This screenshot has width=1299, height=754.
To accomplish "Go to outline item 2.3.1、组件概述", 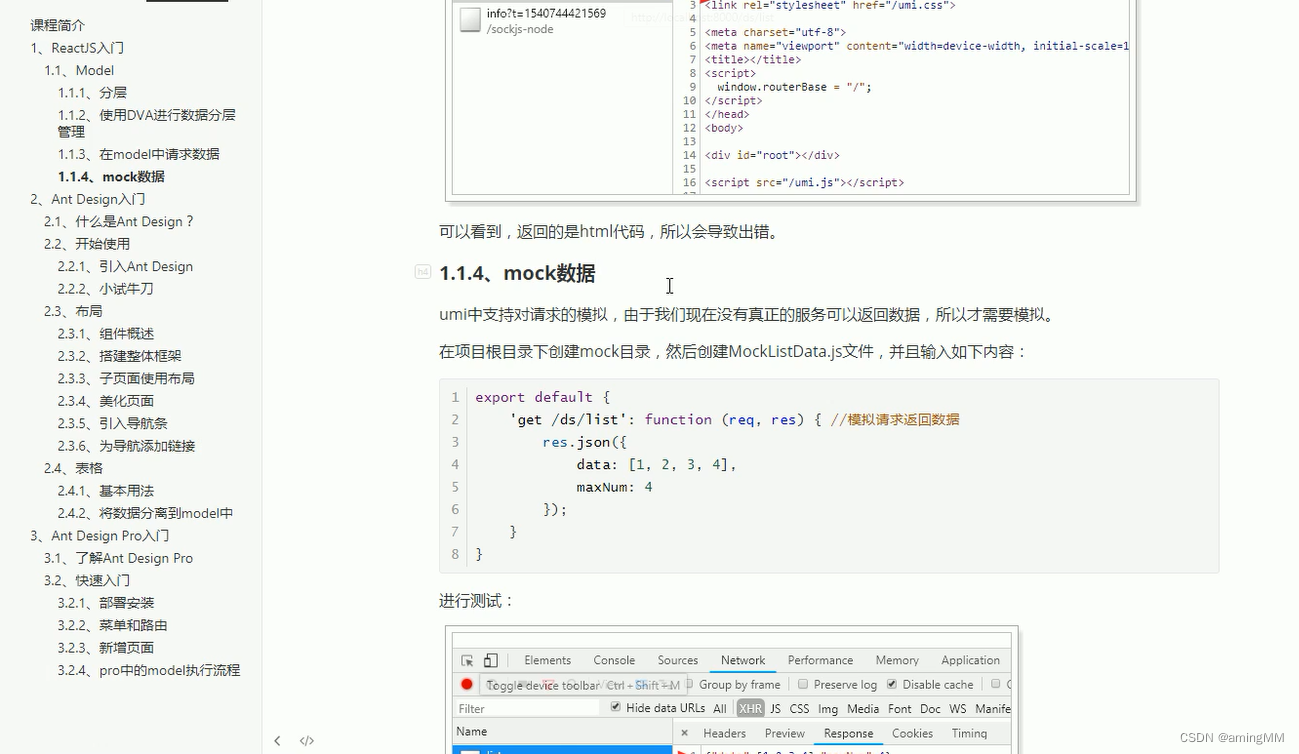I will pyautogui.click(x=105, y=333).
